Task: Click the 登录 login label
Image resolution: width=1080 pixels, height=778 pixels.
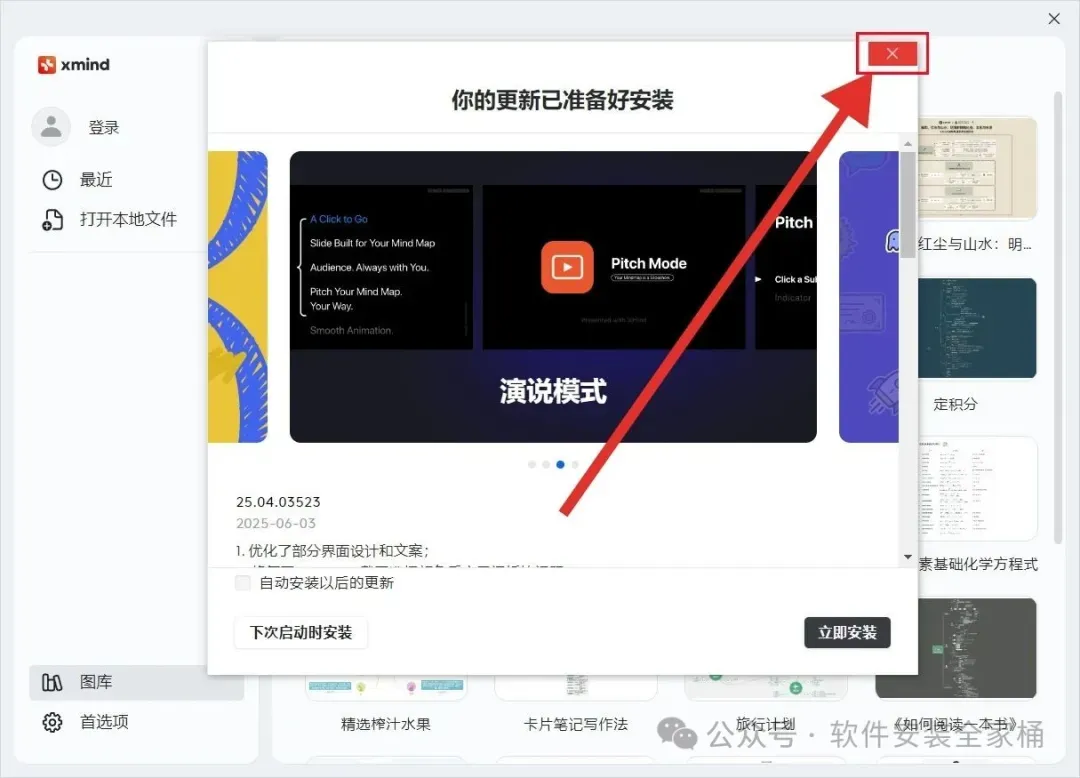Action: pos(104,127)
